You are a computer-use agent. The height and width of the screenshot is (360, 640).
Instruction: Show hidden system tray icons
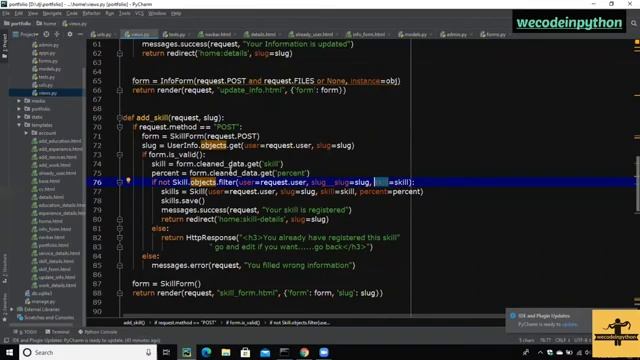click(x=540, y=352)
